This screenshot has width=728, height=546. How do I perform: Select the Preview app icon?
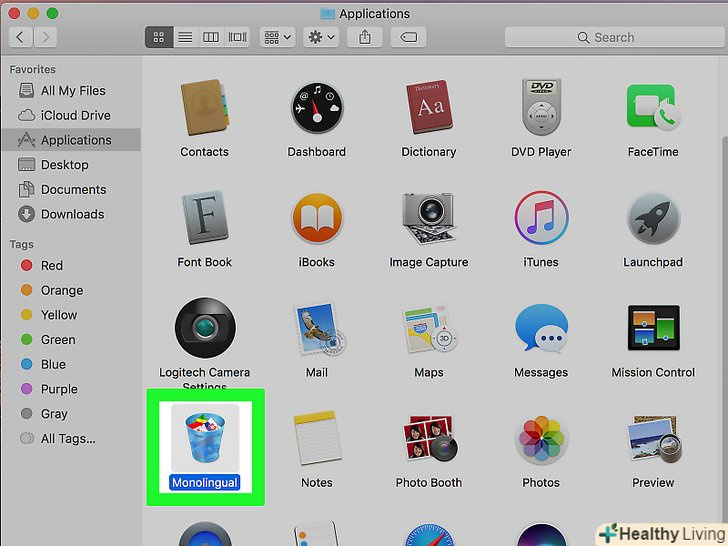click(x=655, y=439)
